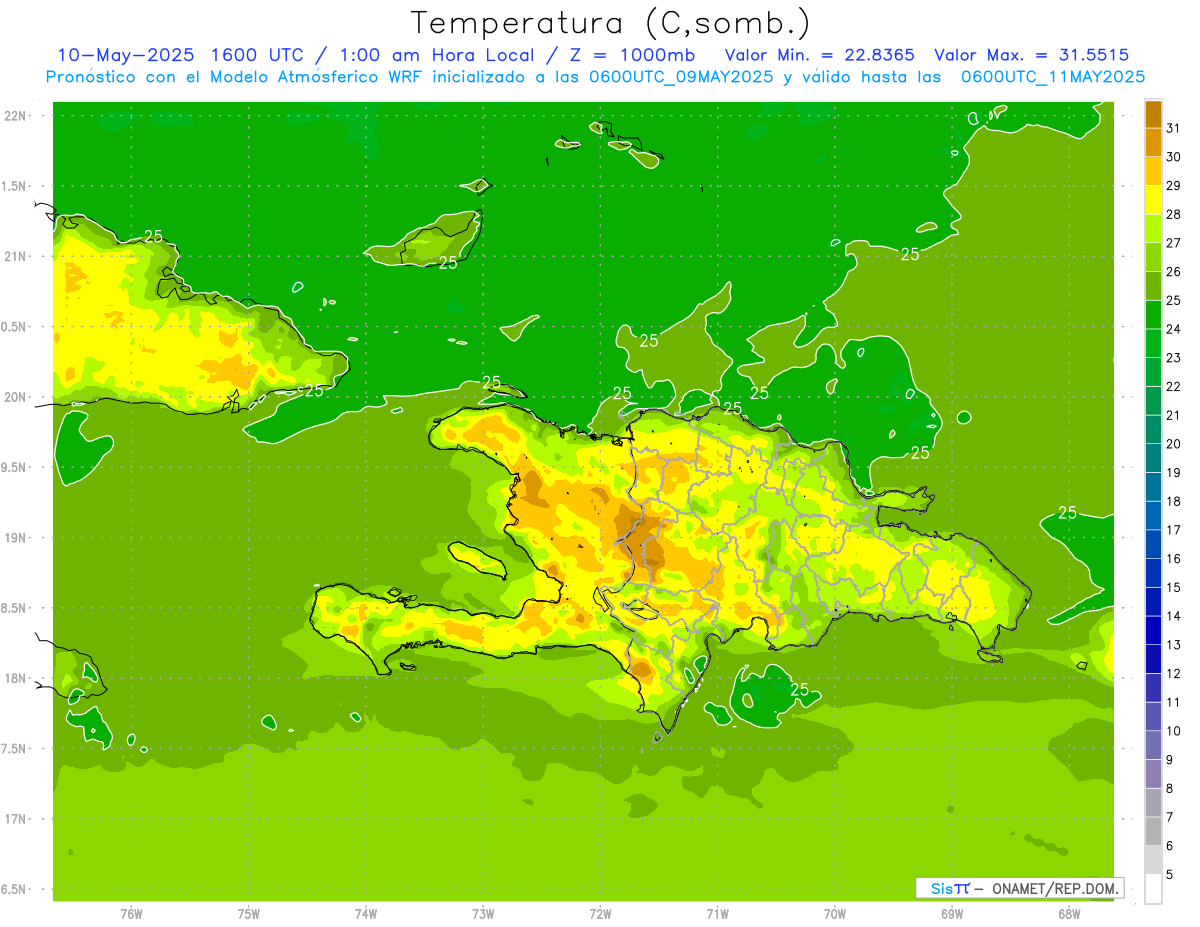Click the "20N" latitude axis label
This screenshot has width=1200, height=927.
pos(16,397)
